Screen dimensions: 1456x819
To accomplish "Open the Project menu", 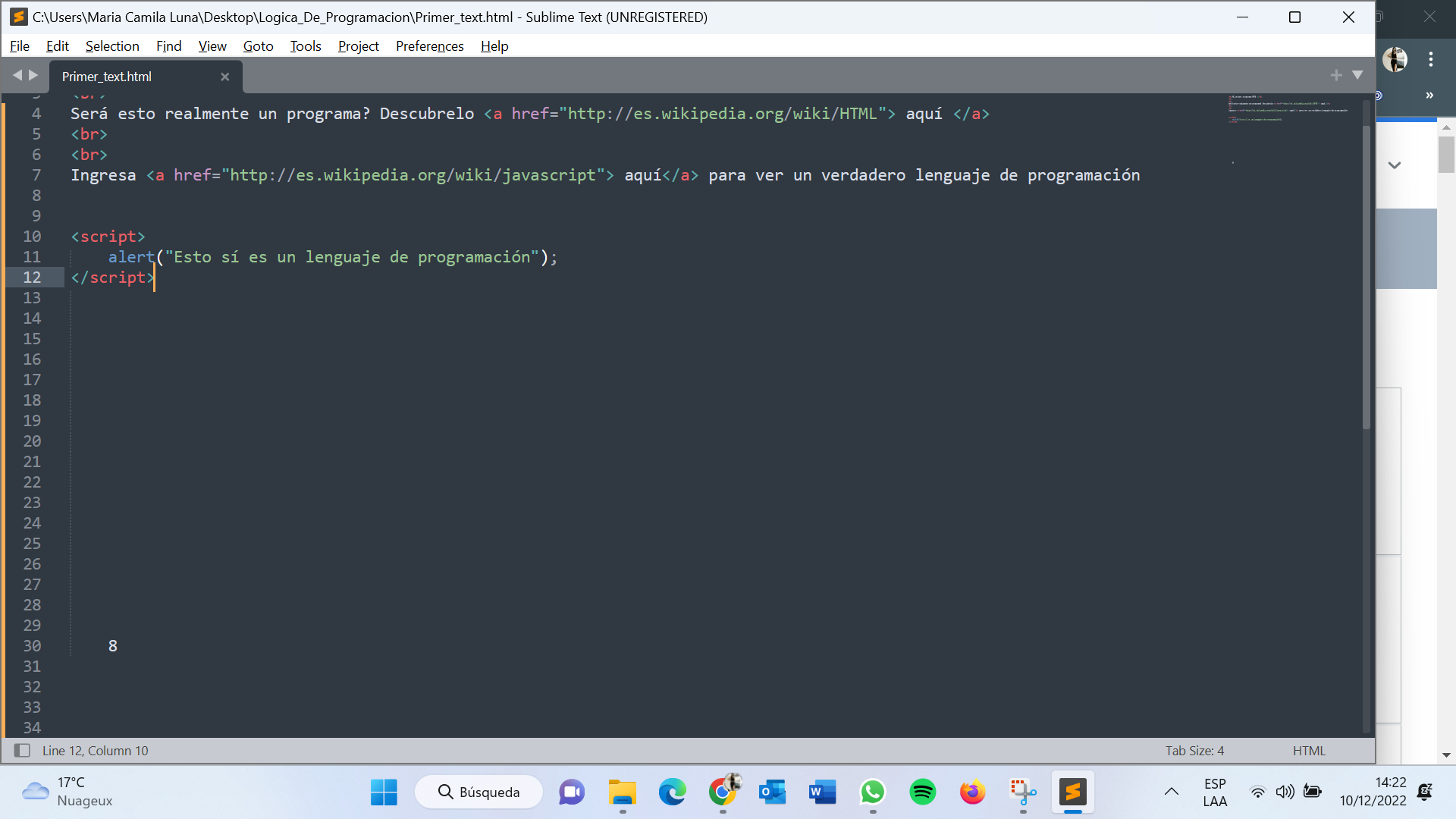I will pyautogui.click(x=359, y=46).
